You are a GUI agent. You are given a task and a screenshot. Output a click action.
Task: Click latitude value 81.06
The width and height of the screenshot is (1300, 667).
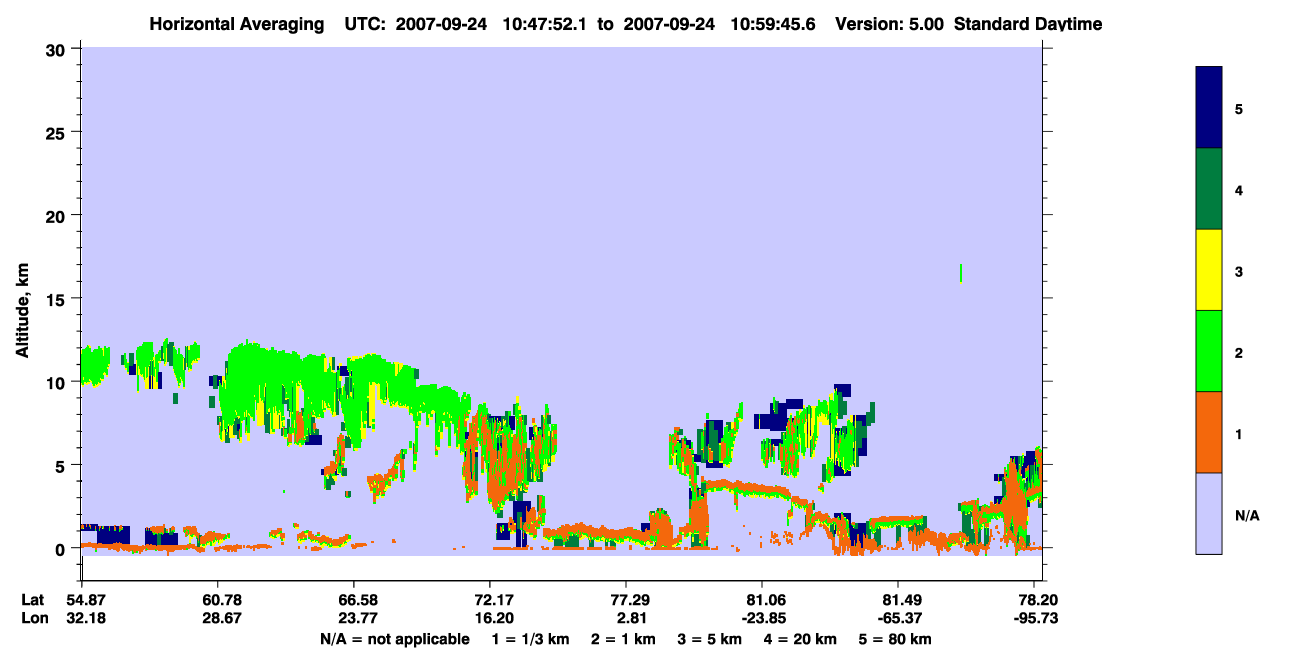click(762, 600)
